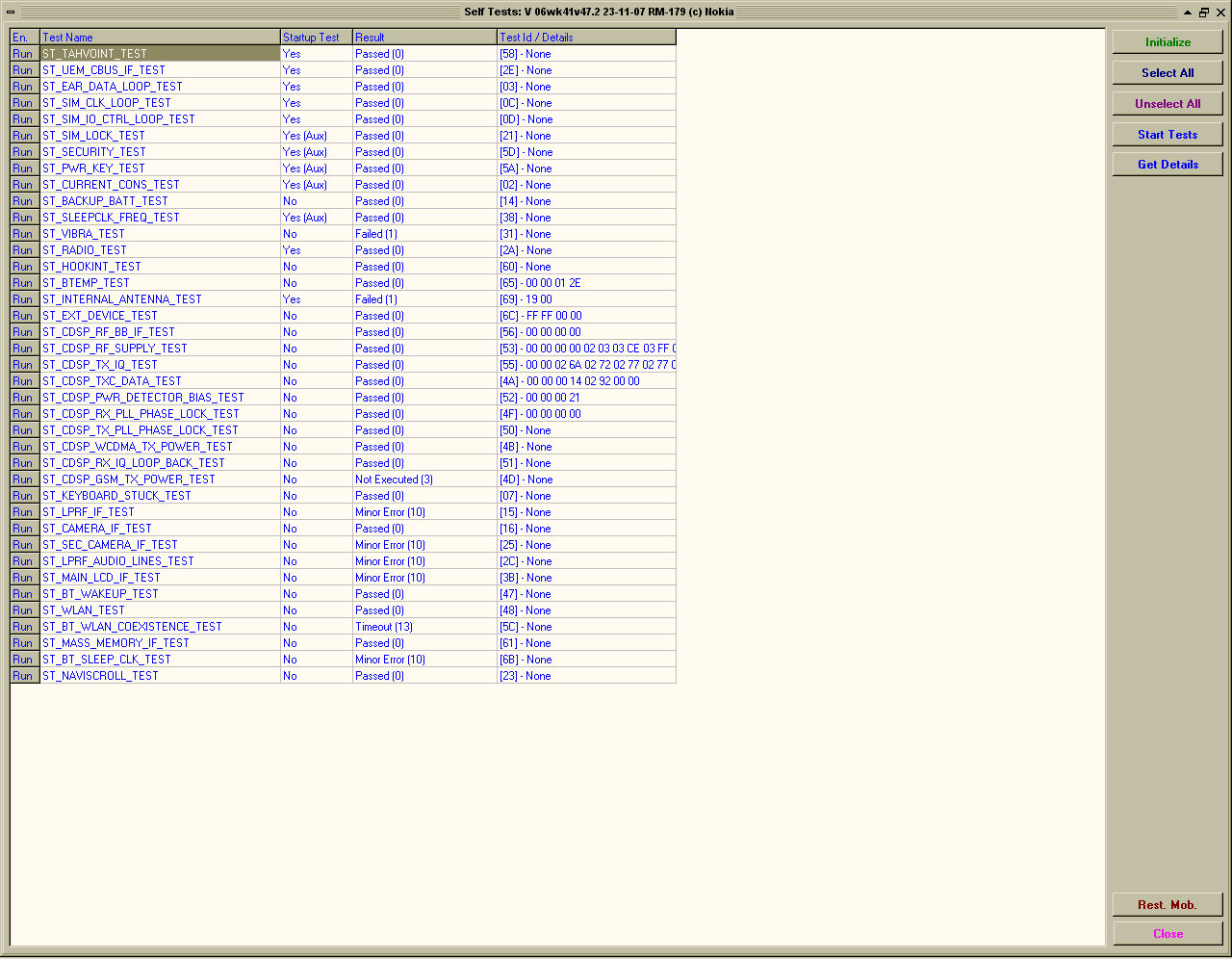The image size is (1232, 959).
Task: Run the ST_WLAN_TEST row
Action: tap(23, 610)
